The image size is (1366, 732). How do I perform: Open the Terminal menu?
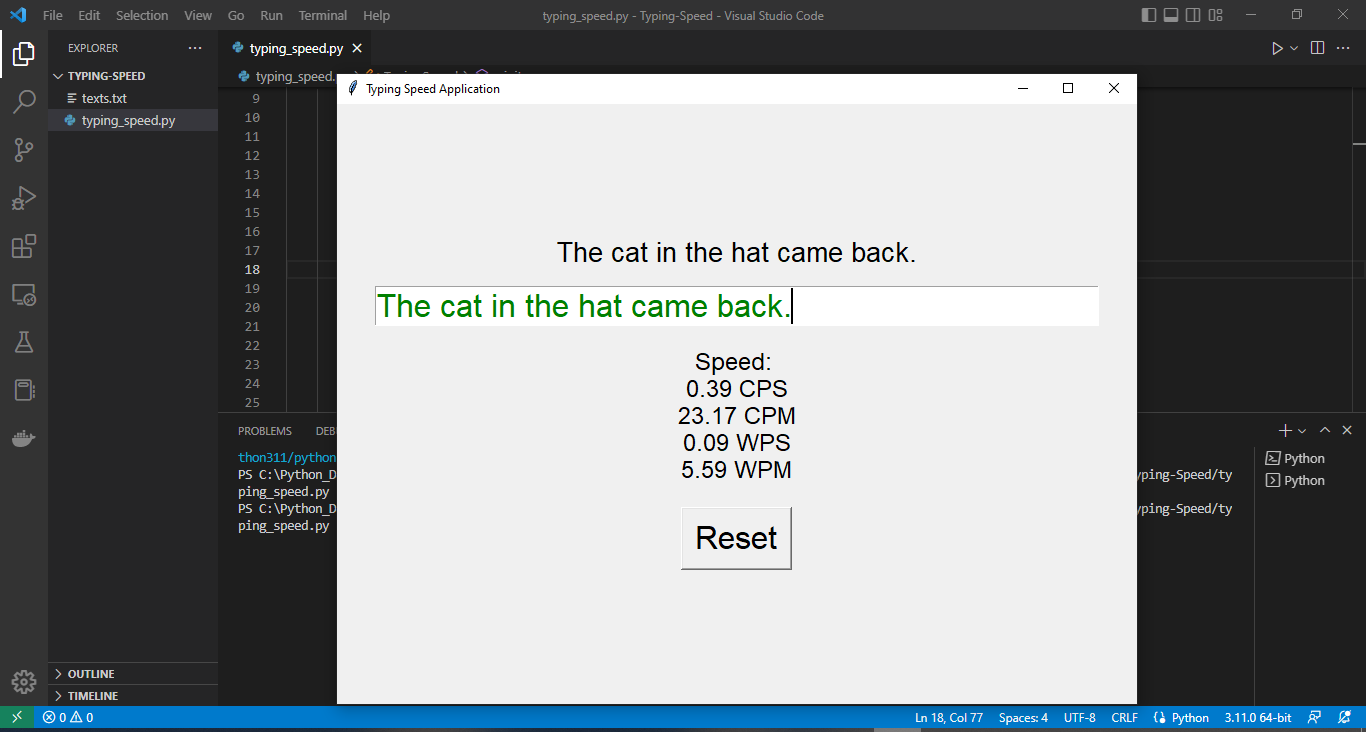pos(322,15)
